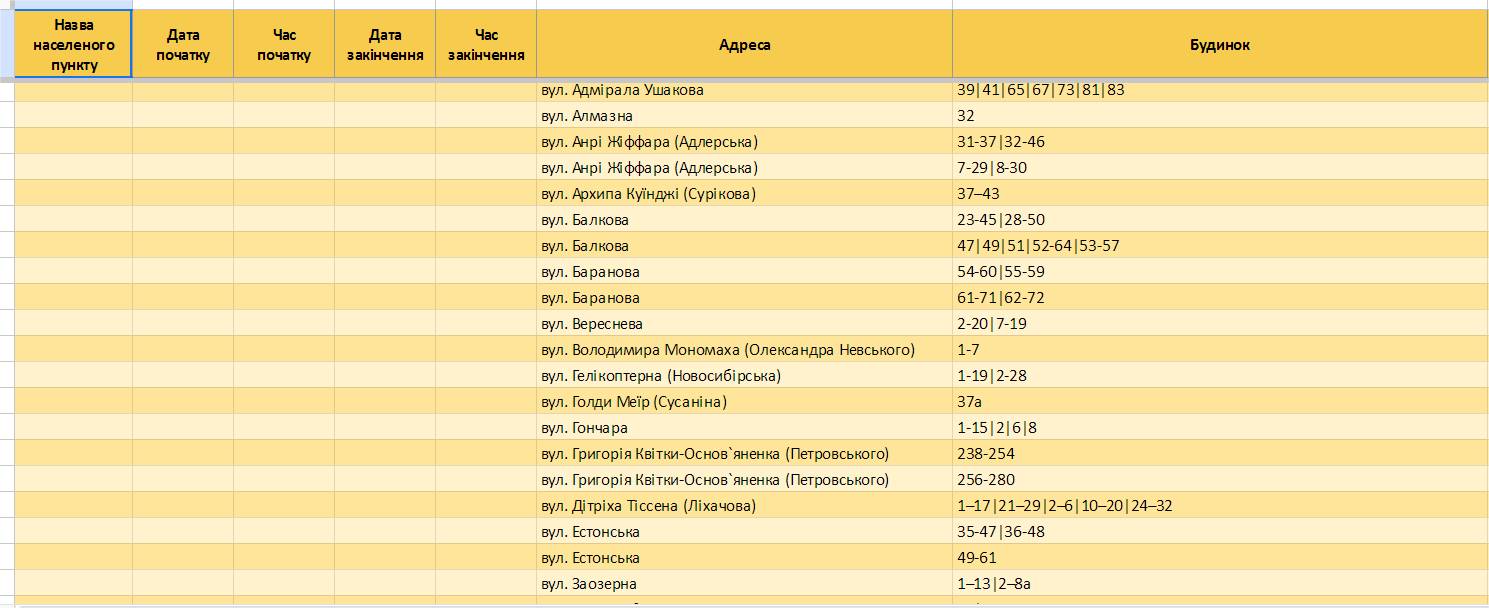Click the 'Адреса' column header

coord(744,44)
